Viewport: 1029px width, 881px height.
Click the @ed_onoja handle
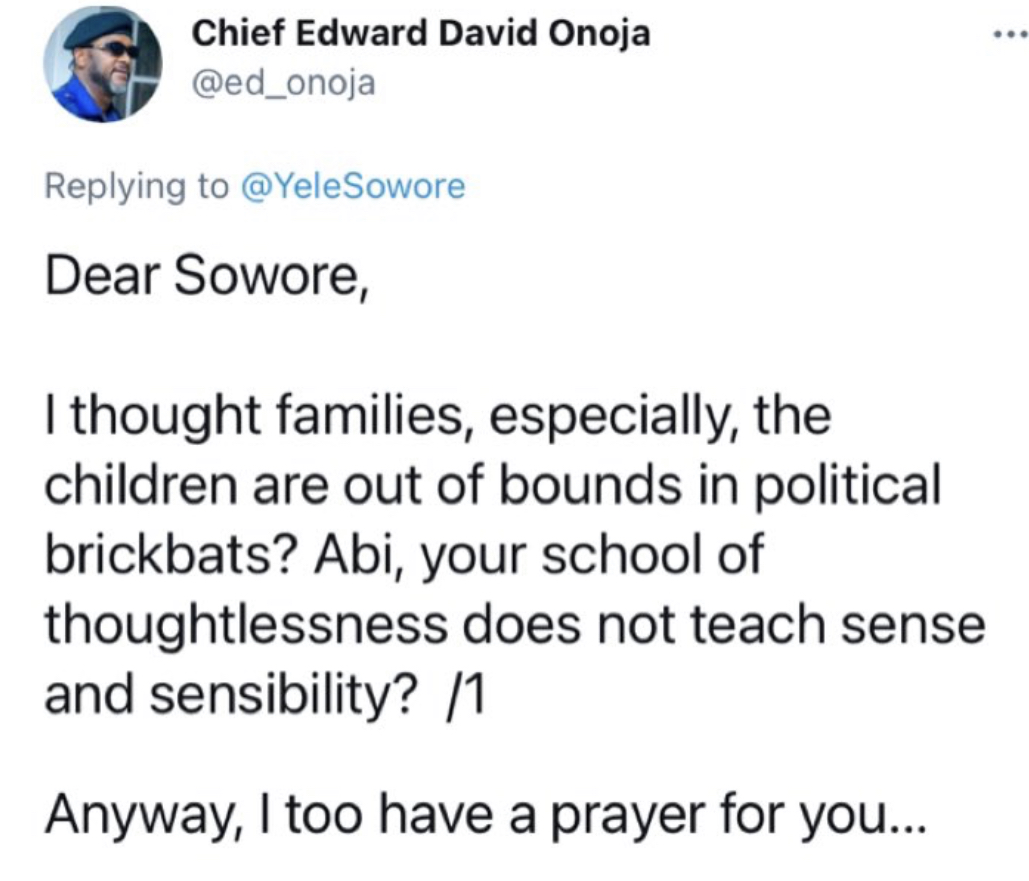(283, 83)
